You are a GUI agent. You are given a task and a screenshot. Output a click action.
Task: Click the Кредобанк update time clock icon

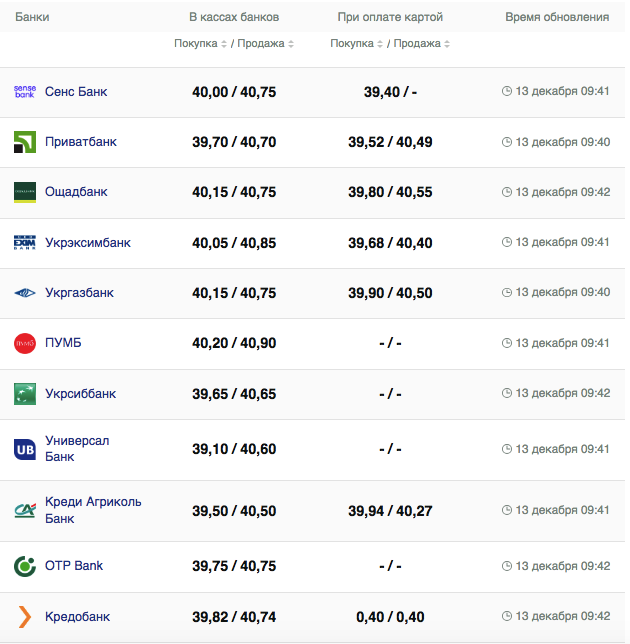point(506,616)
